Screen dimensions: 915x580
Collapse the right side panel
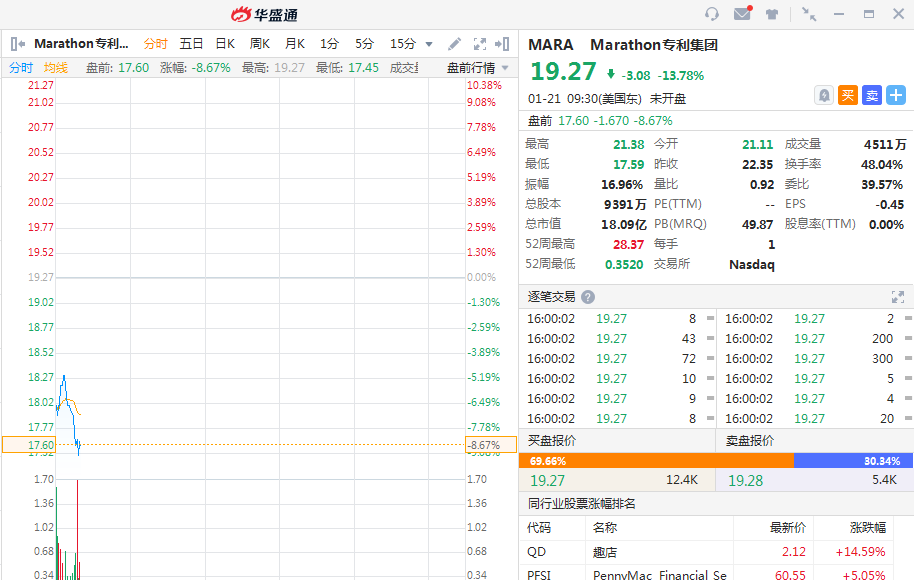pyautogui.click(x=503, y=44)
